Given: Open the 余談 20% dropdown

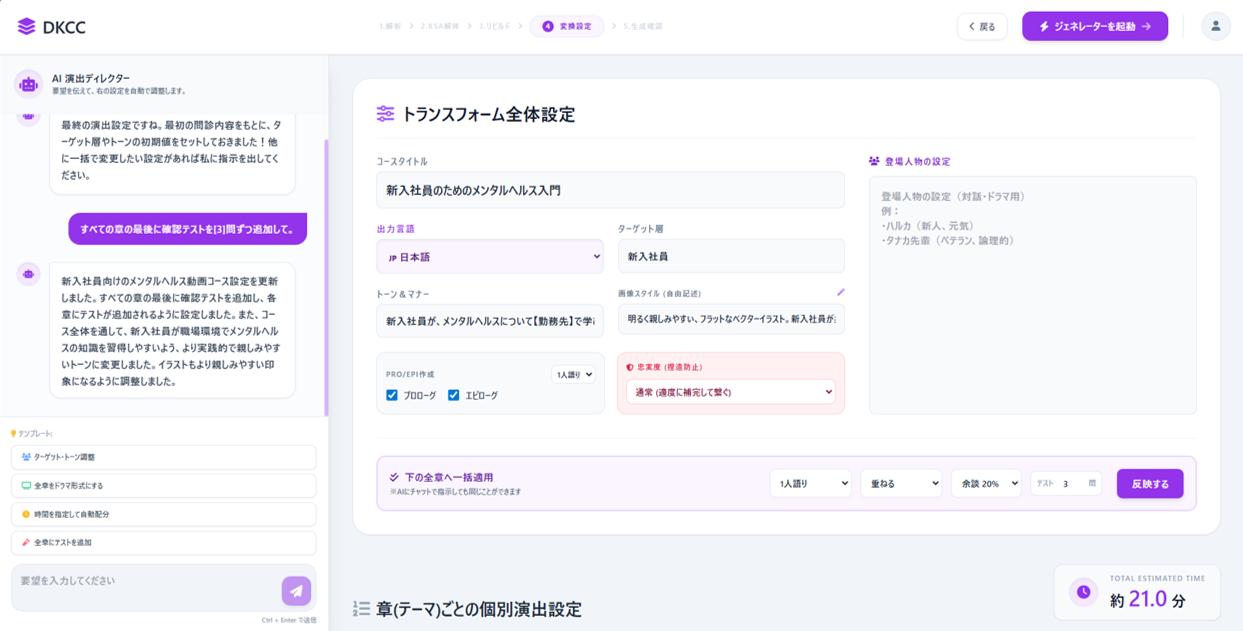Looking at the screenshot, I should (x=986, y=483).
